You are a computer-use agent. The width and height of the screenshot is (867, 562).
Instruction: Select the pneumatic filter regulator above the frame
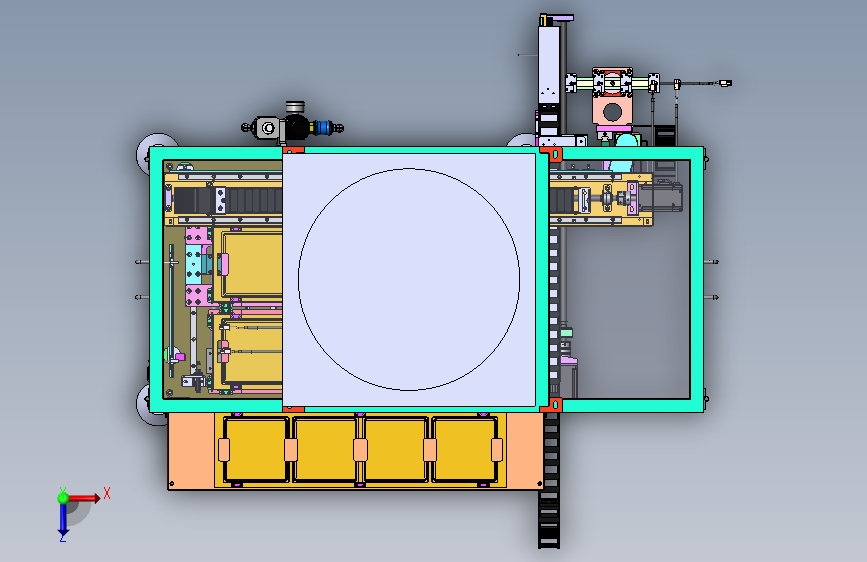tap(293, 124)
